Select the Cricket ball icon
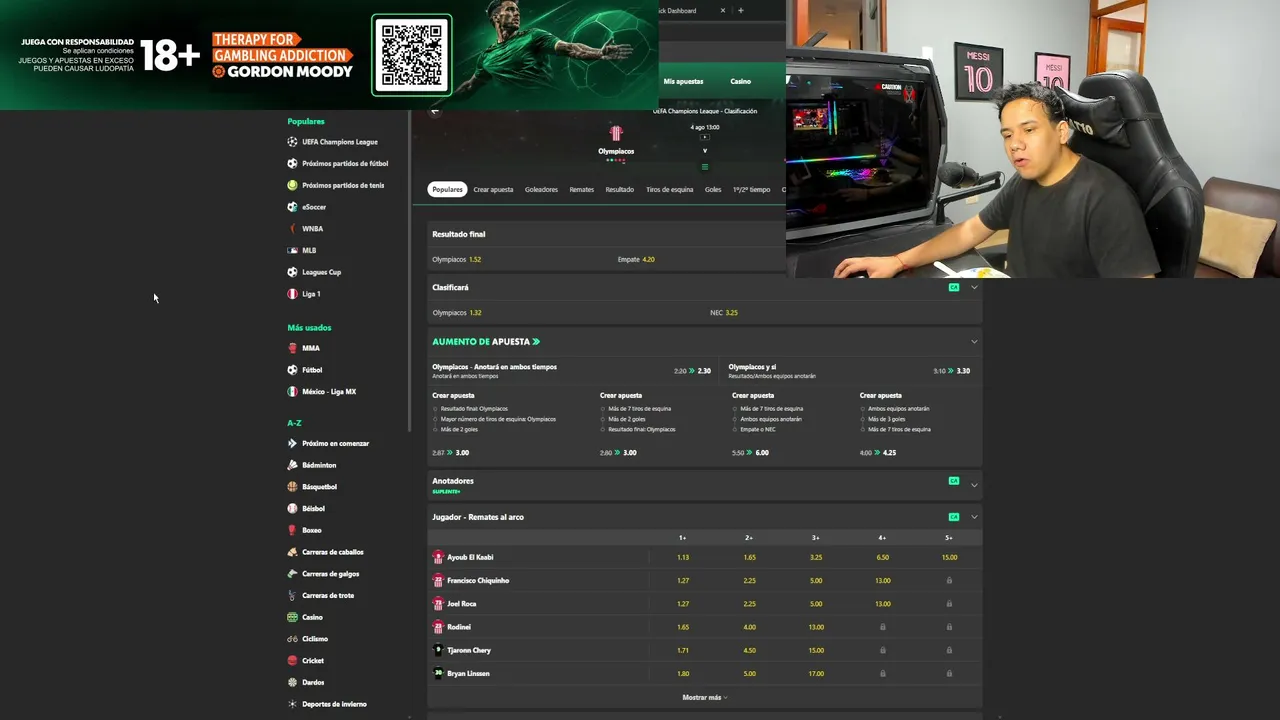The width and height of the screenshot is (1280, 720). [292, 661]
